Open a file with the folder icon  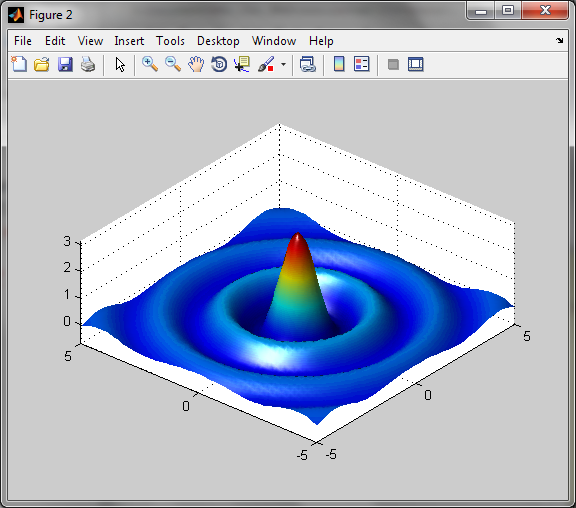coord(42,64)
